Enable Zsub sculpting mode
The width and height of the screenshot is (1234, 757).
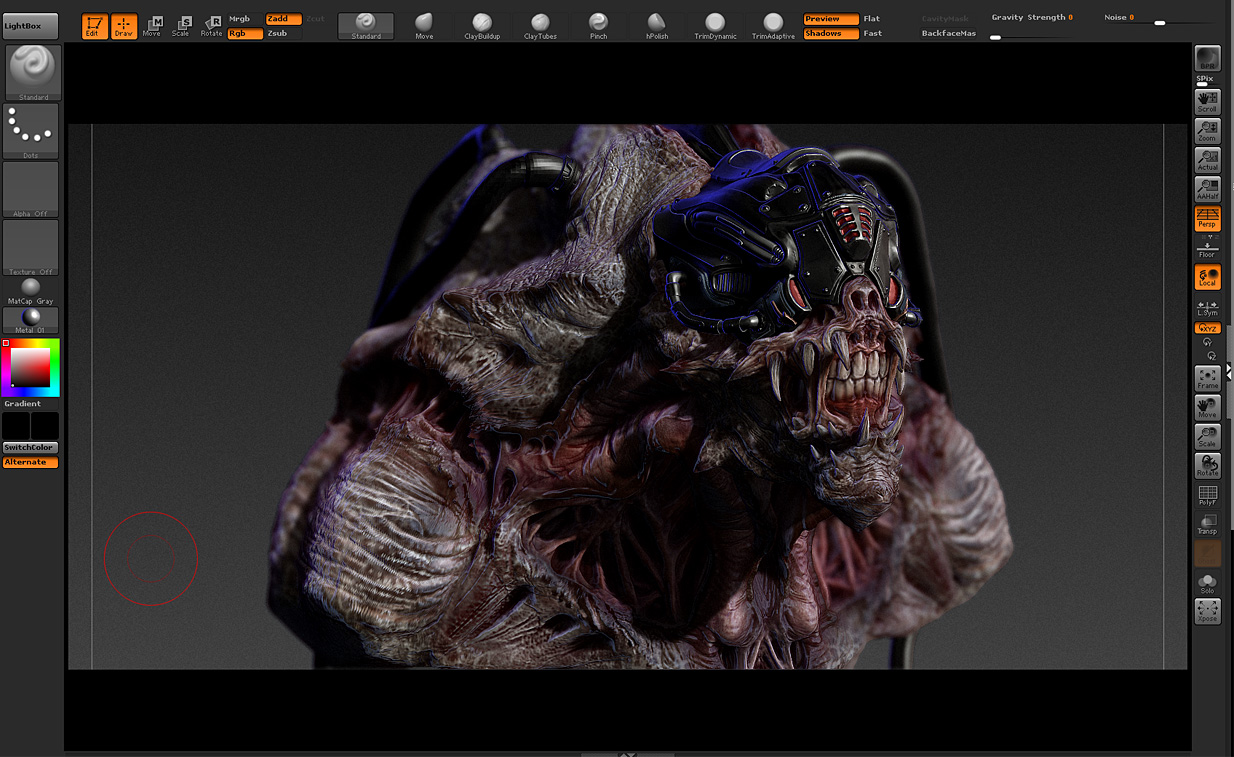point(283,34)
